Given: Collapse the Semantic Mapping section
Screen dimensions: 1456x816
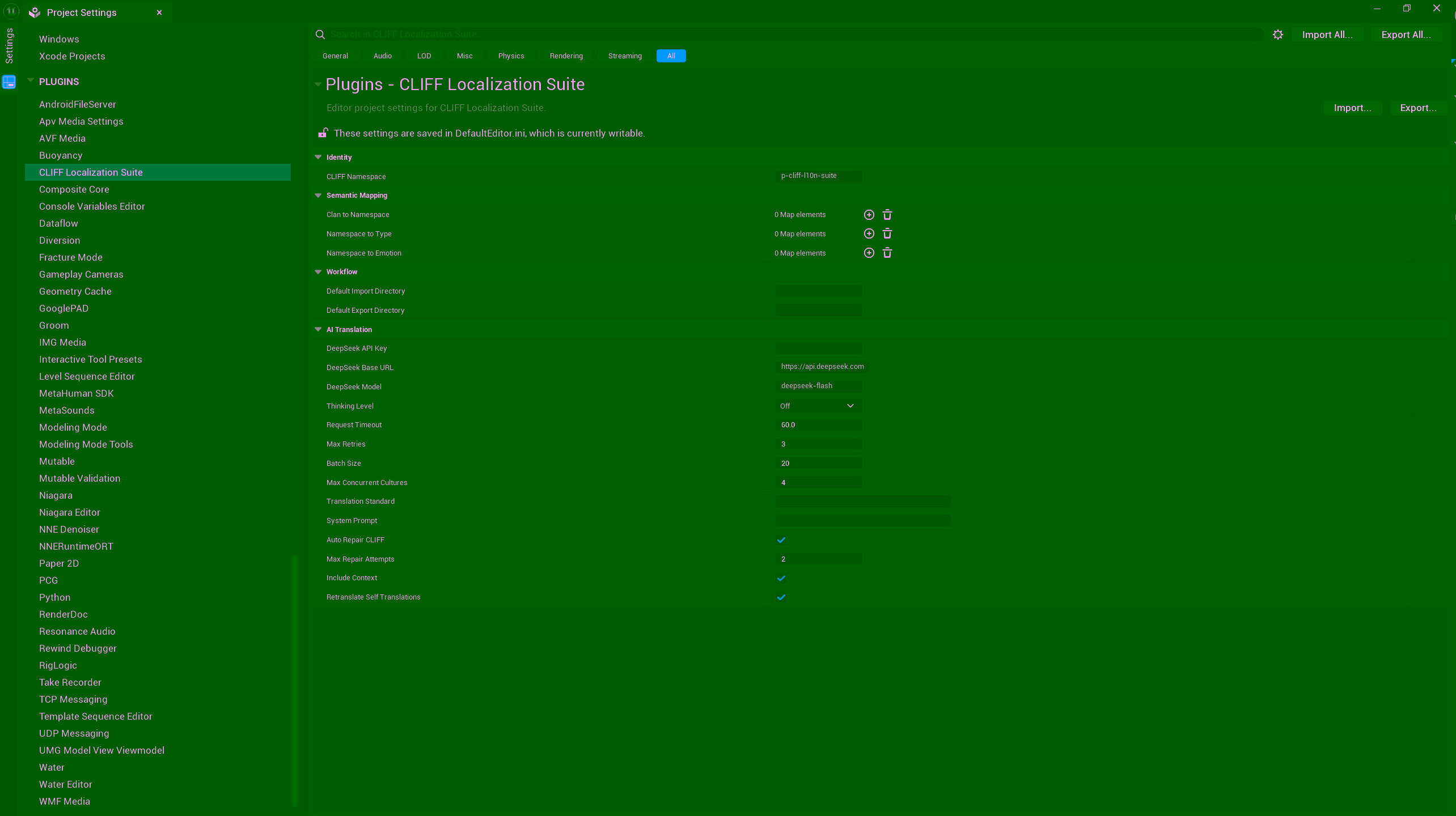Looking at the screenshot, I should tap(318, 195).
